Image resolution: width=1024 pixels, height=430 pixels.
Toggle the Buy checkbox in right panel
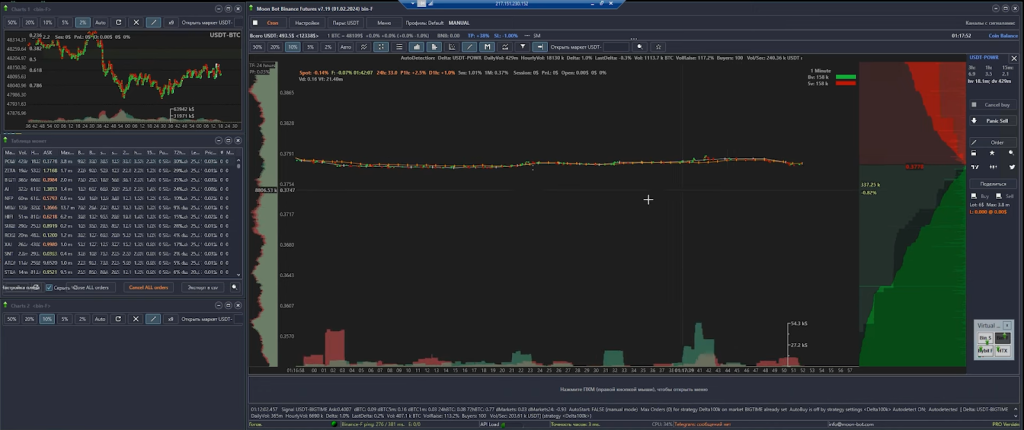975,196
